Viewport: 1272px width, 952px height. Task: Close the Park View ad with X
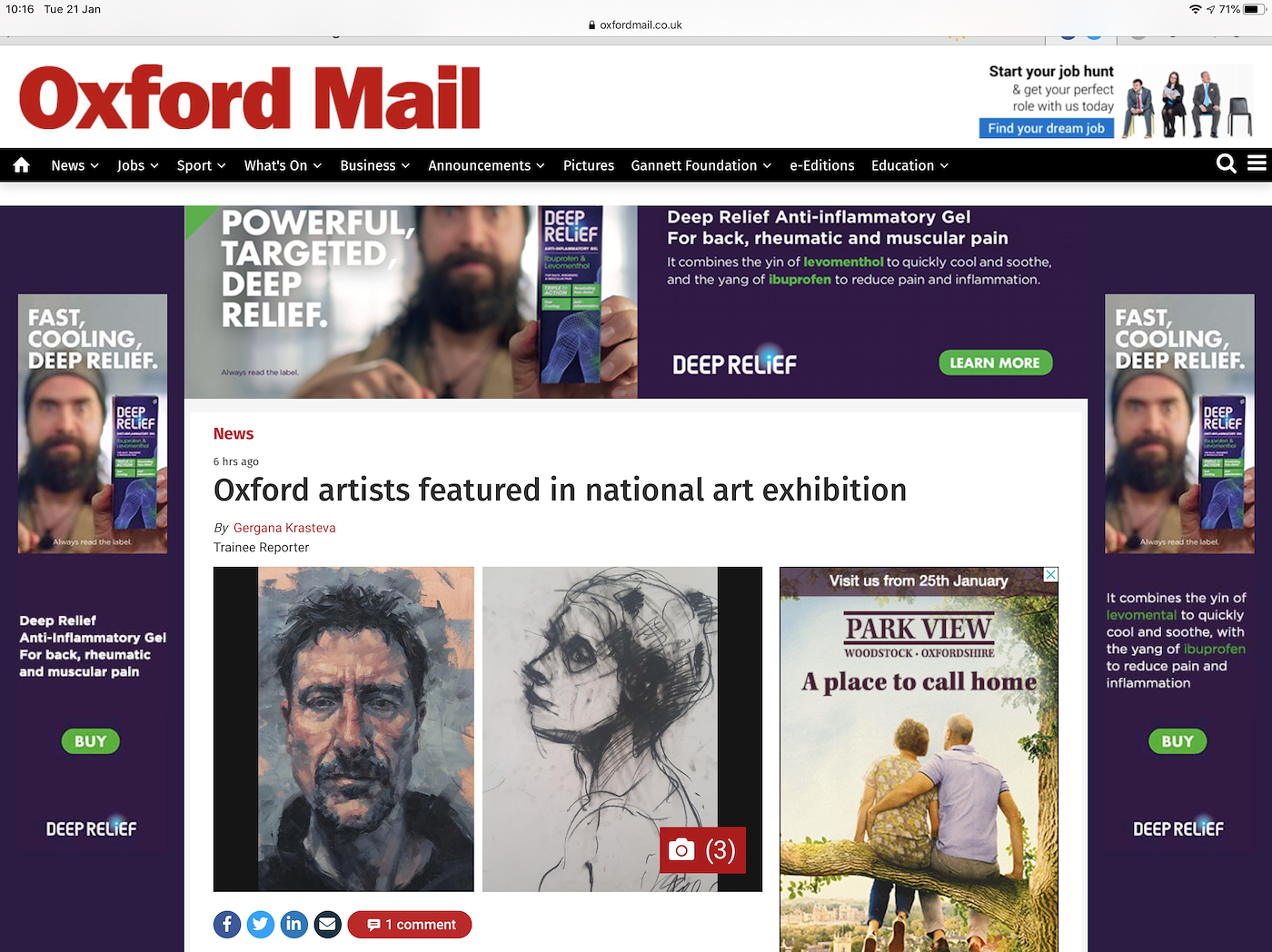[x=1050, y=575]
